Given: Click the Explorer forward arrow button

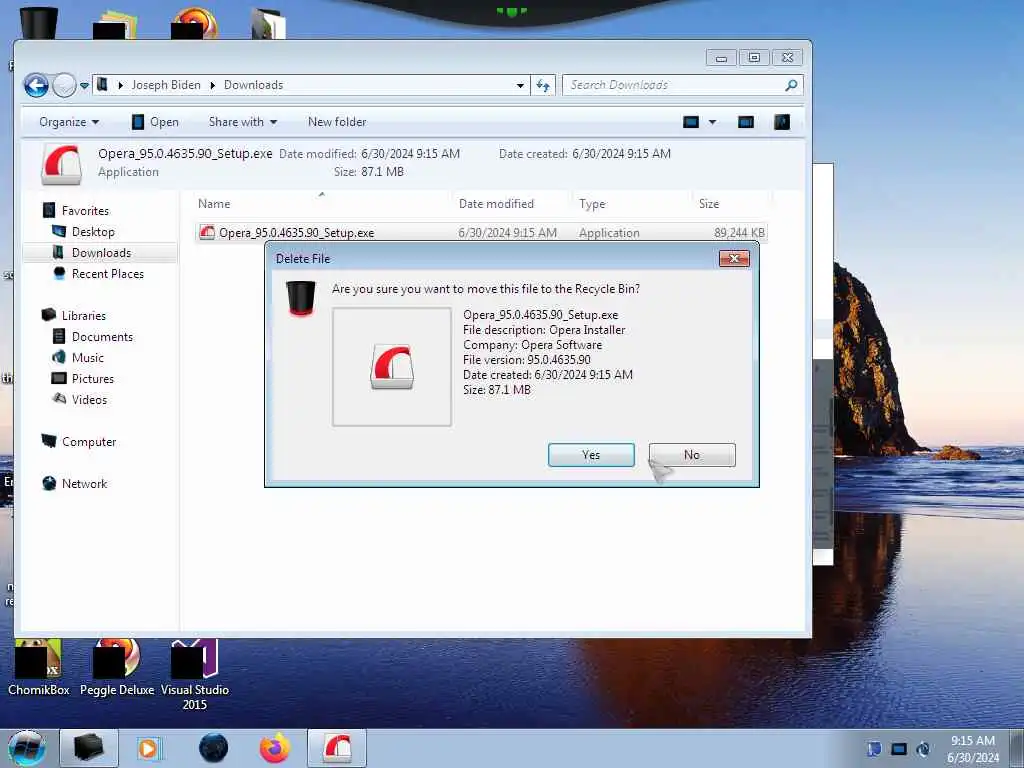Looking at the screenshot, I should [x=64, y=85].
